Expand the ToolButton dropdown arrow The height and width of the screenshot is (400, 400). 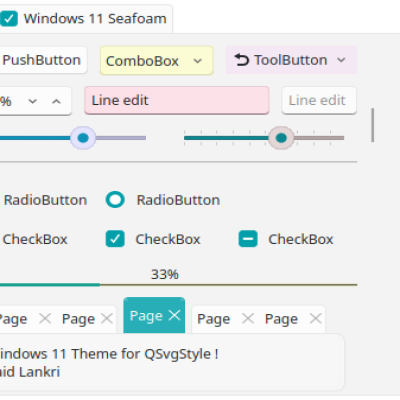(x=341, y=60)
